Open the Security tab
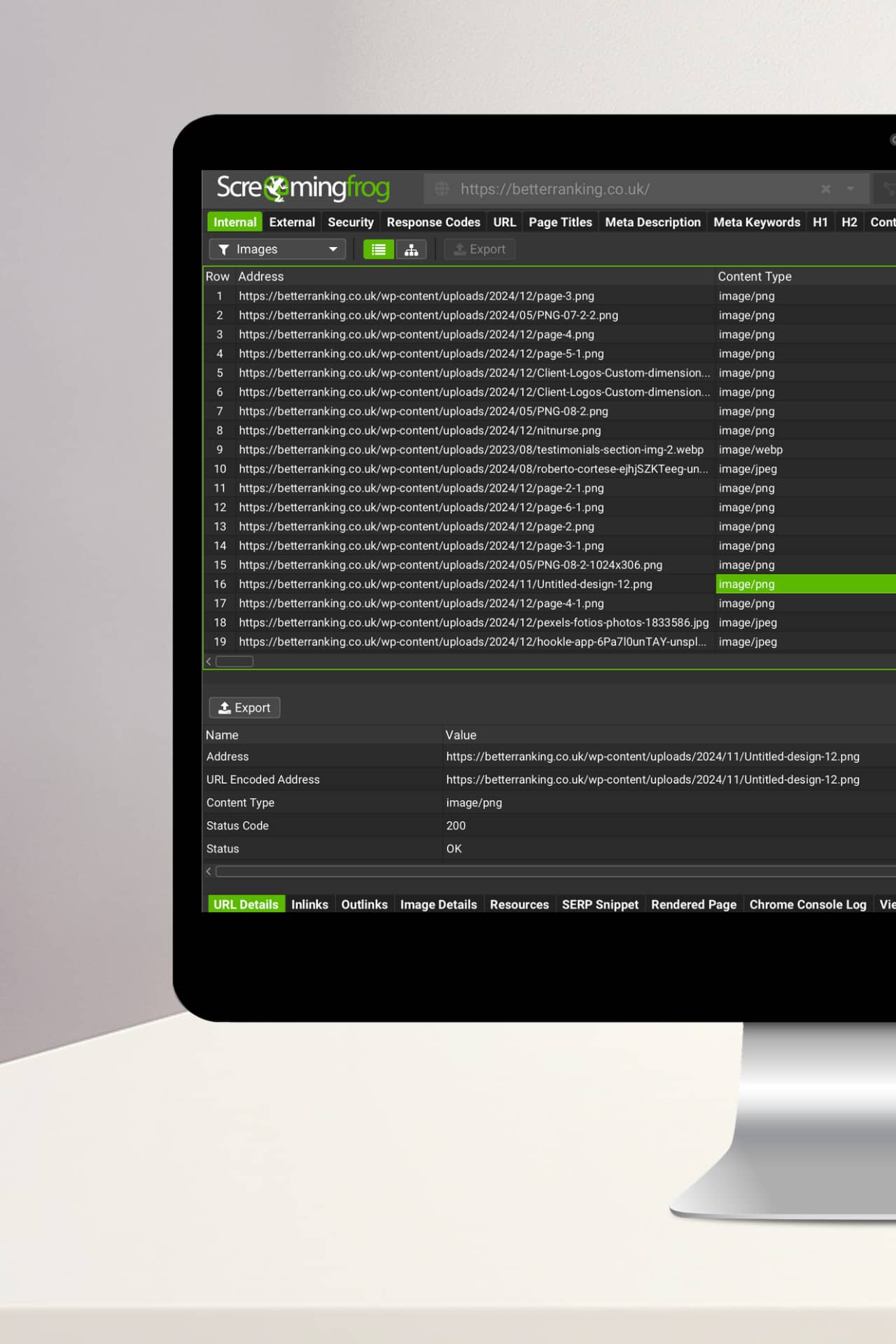Viewport: 896px width, 1344px height. pos(351,222)
